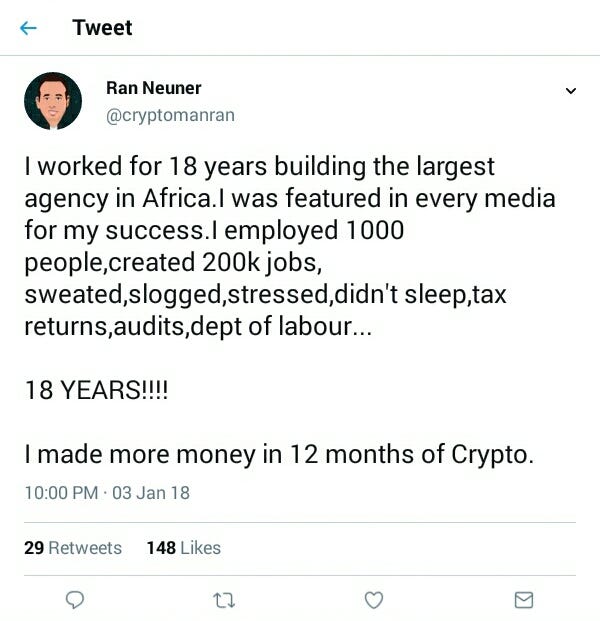This screenshot has height=621, width=600.
Task: View the 148 Likes list
Action: tap(184, 548)
